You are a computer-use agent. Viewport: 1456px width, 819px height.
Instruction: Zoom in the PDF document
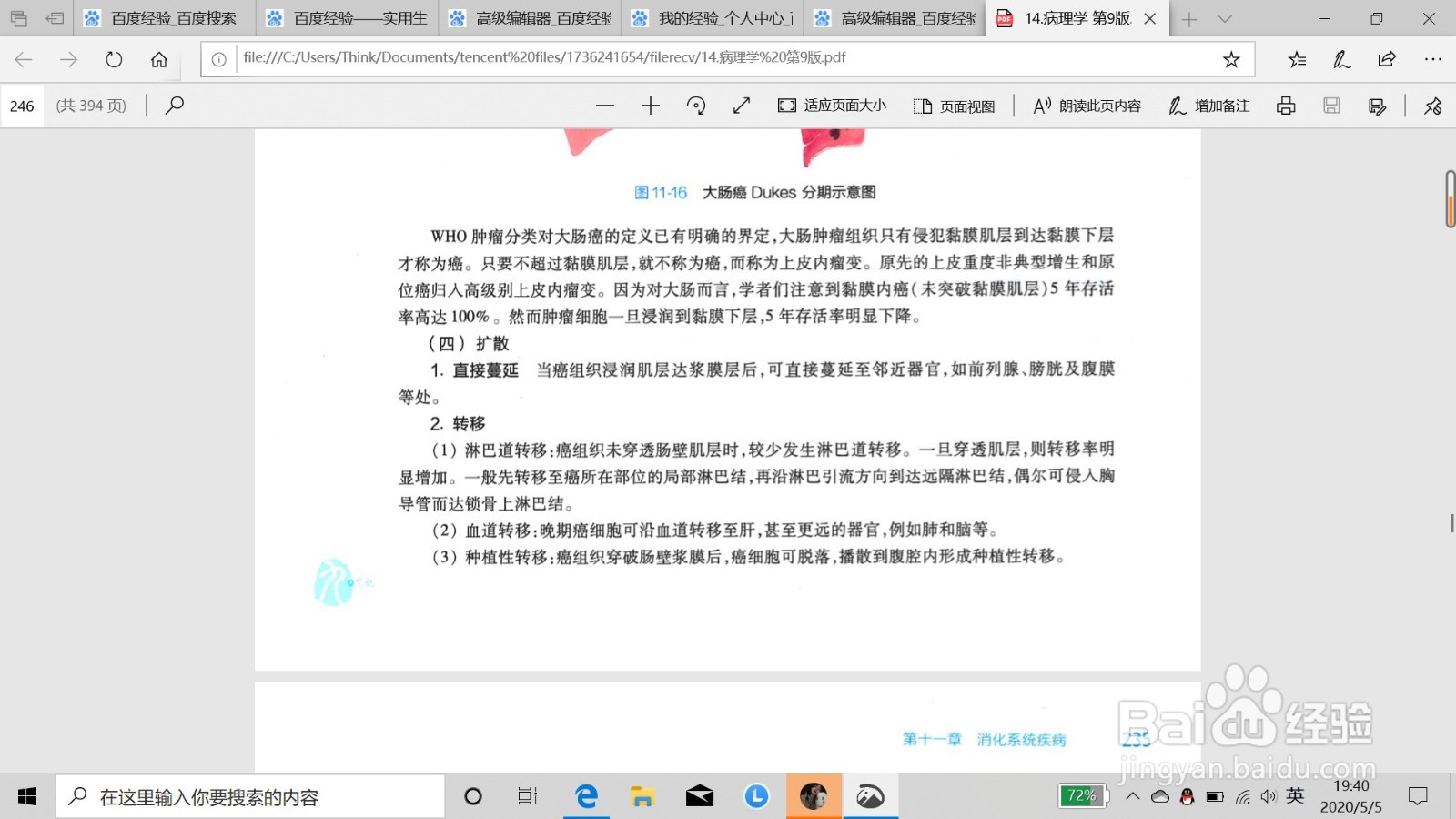click(x=651, y=106)
